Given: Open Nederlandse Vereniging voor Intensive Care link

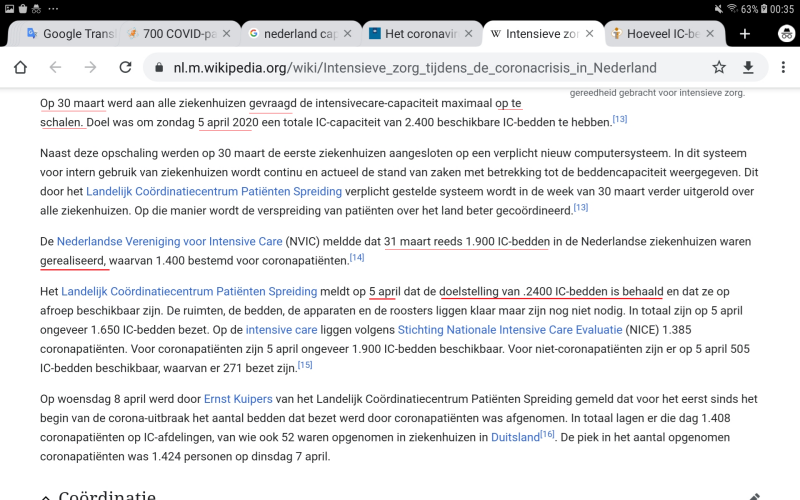Looking at the screenshot, I should (169, 241).
